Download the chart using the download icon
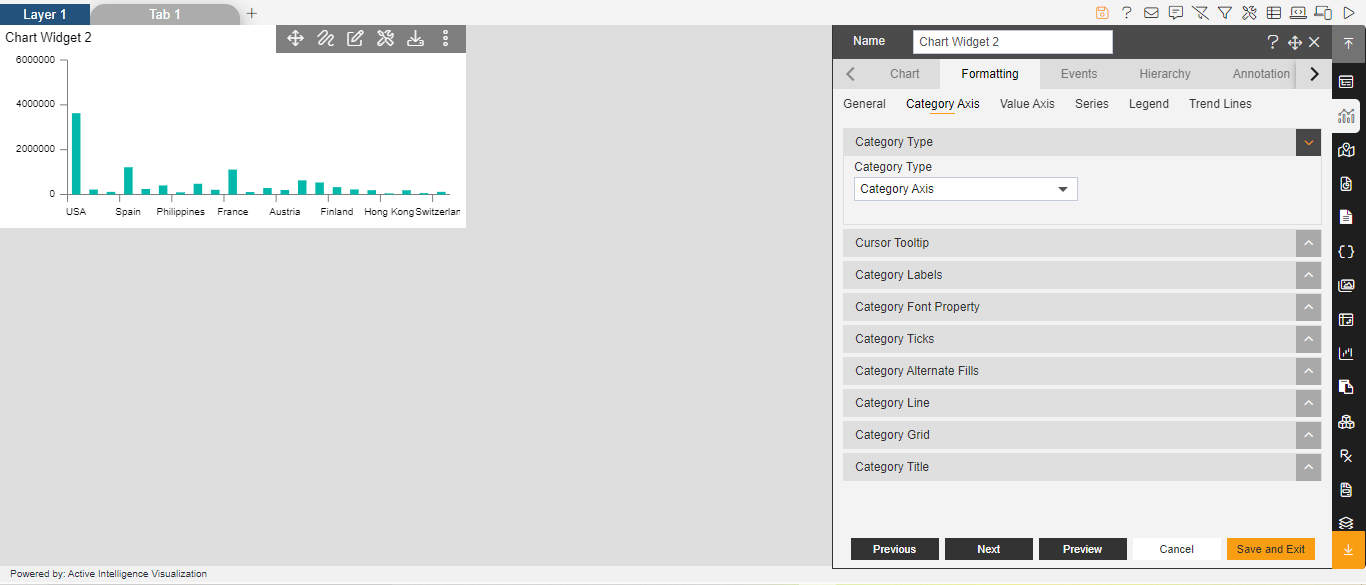The image size is (1366, 585). pyautogui.click(x=416, y=39)
